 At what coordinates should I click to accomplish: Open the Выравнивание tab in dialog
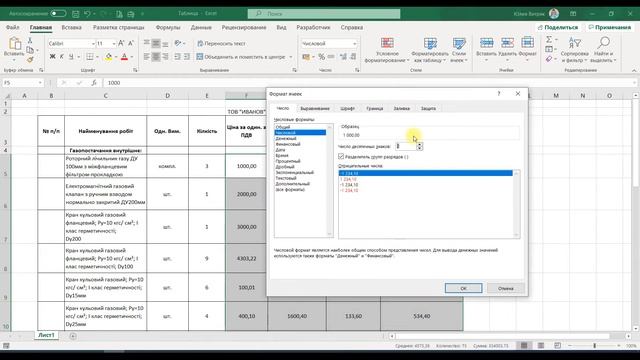pyautogui.click(x=315, y=109)
